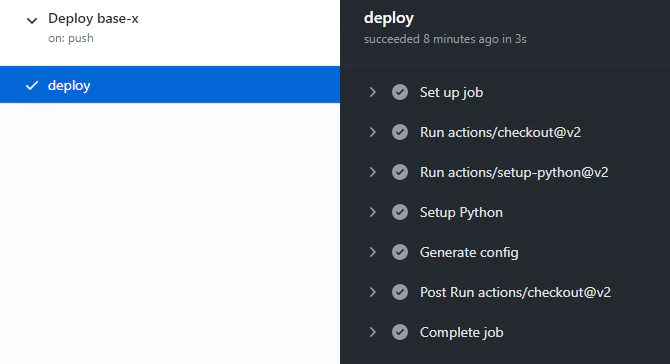Click success icon for Post Run actions/checkout@v2

point(400,292)
